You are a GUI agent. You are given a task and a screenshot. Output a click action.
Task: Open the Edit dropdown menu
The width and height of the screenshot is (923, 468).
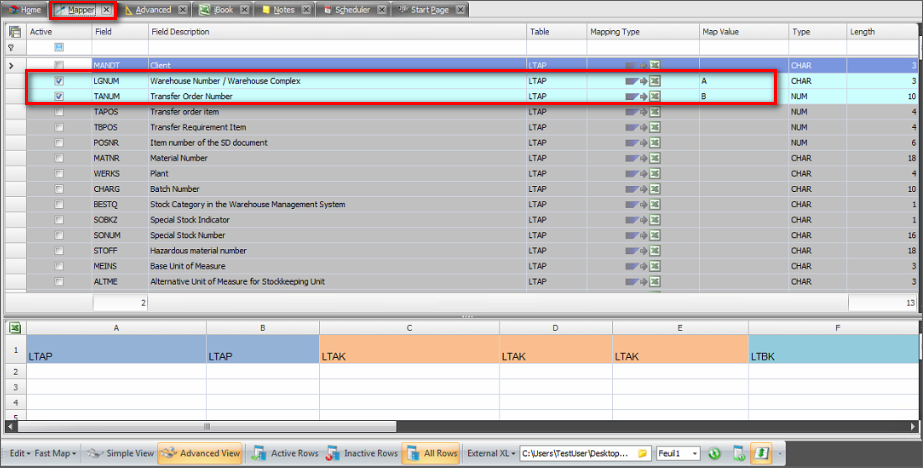pyautogui.click(x=20, y=453)
